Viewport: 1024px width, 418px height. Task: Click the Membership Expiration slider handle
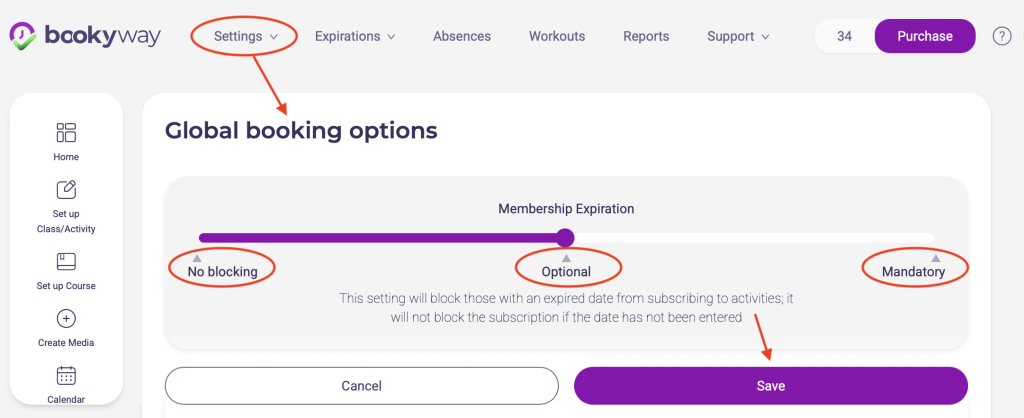pyautogui.click(x=565, y=238)
